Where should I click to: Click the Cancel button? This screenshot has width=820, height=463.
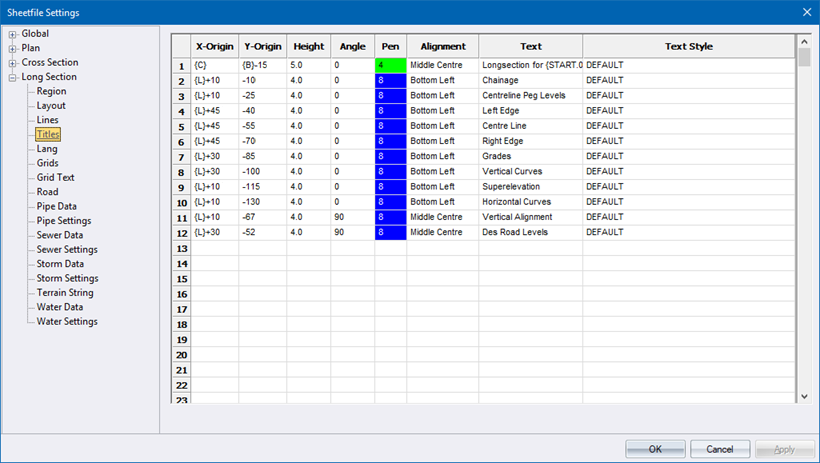tap(720, 449)
